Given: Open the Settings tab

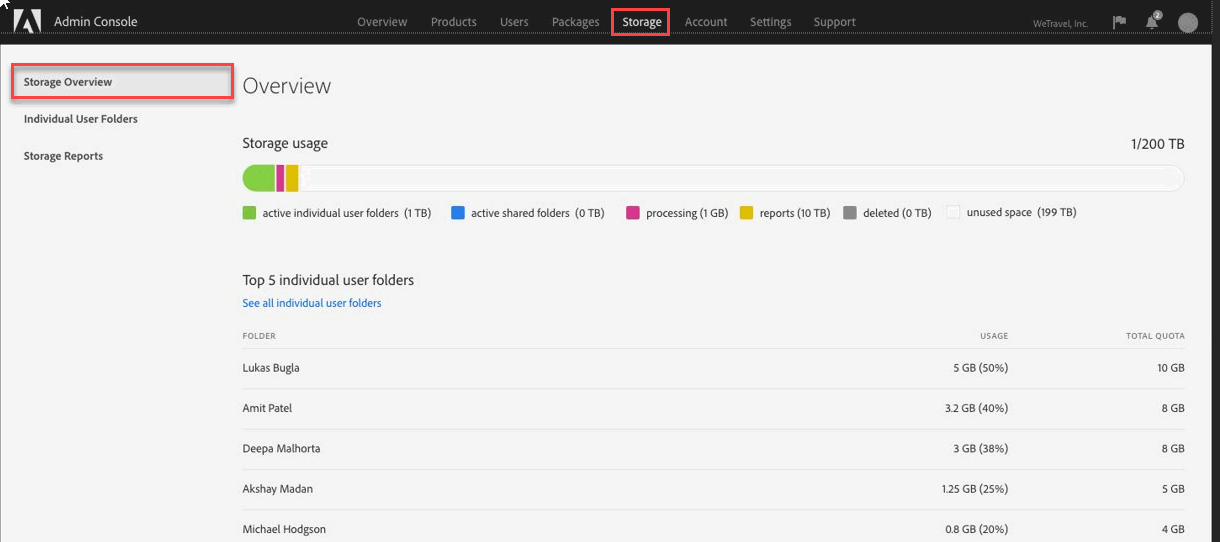Looking at the screenshot, I should [x=770, y=22].
